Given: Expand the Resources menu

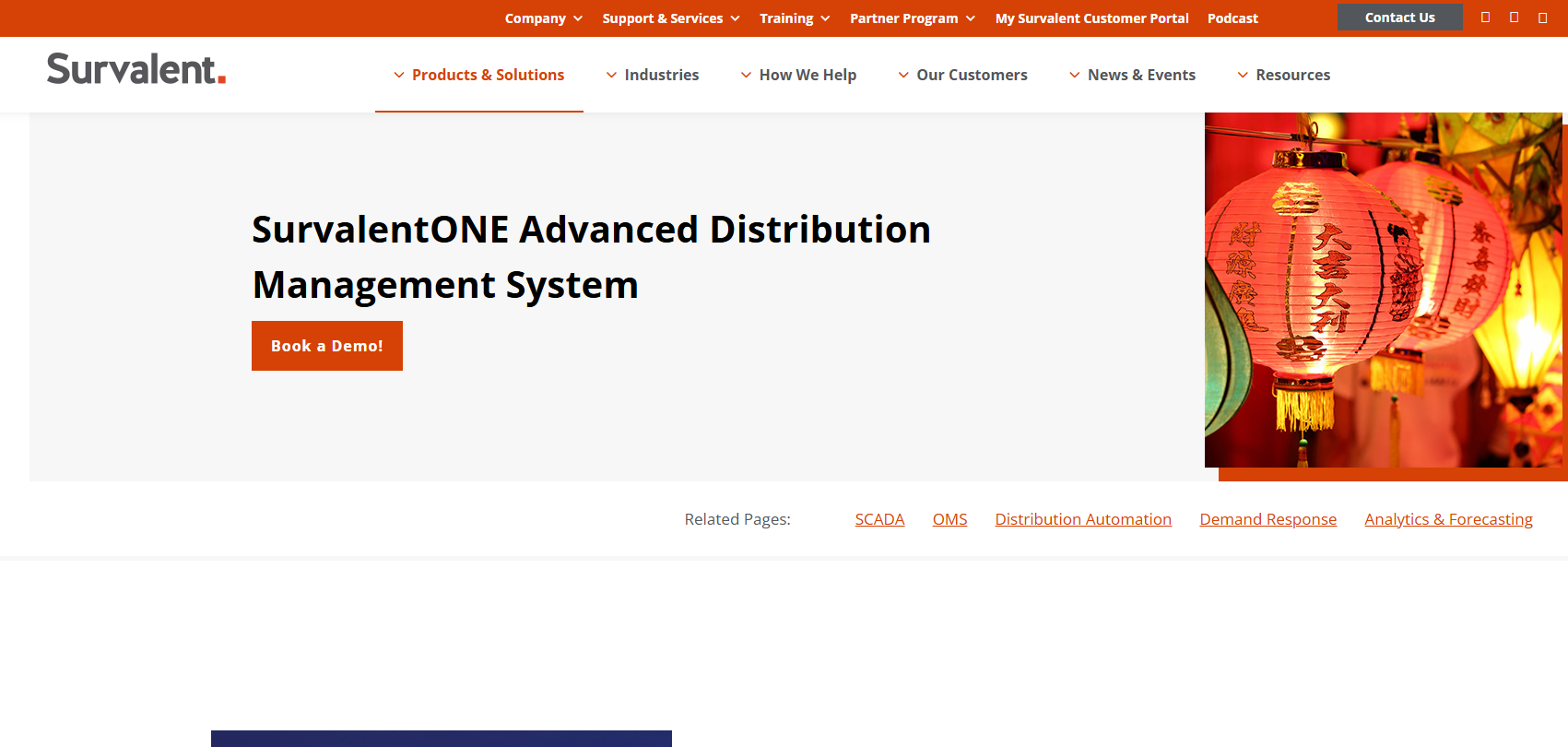Looking at the screenshot, I should click(1283, 75).
